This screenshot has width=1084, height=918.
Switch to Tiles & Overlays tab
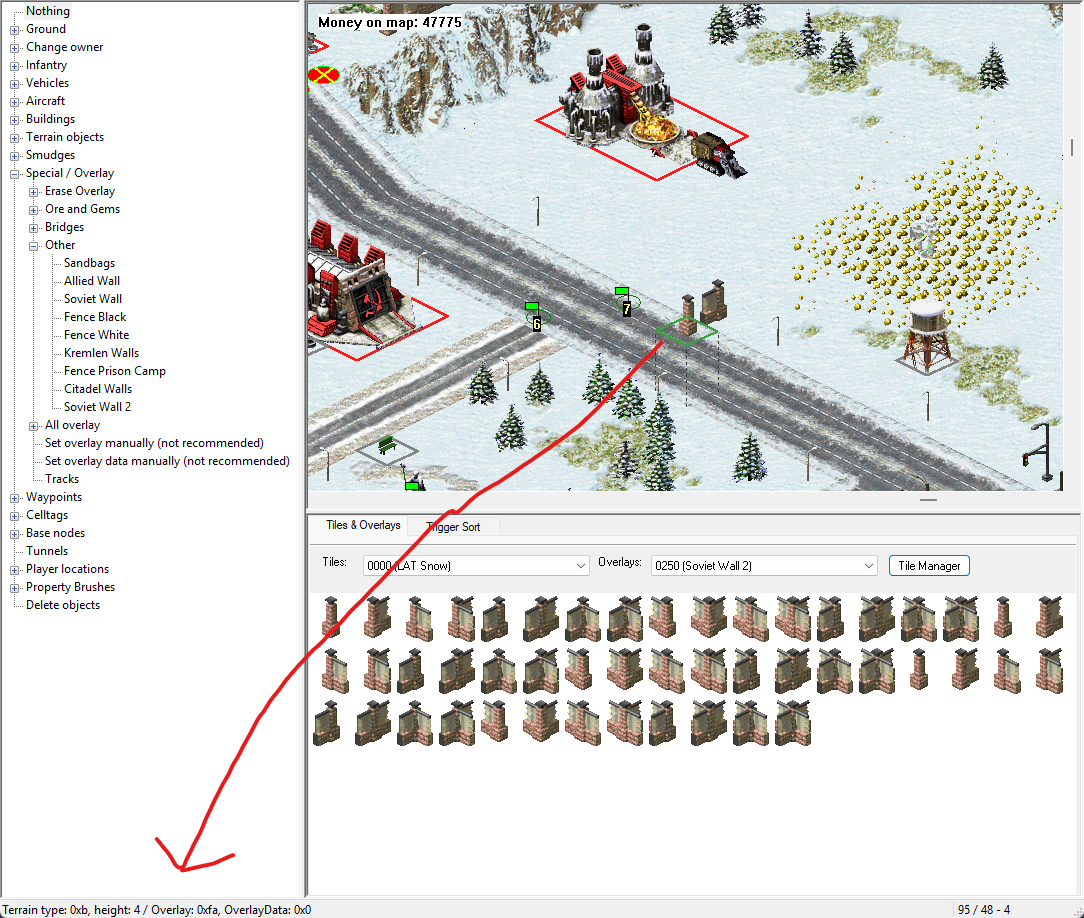(x=363, y=525)
